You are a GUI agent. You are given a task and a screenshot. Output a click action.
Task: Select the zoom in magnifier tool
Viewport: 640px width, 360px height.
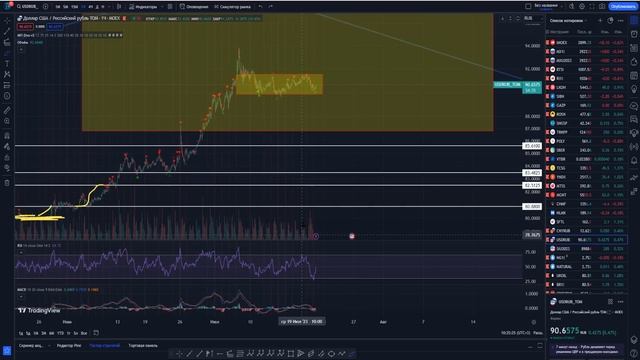7,121
